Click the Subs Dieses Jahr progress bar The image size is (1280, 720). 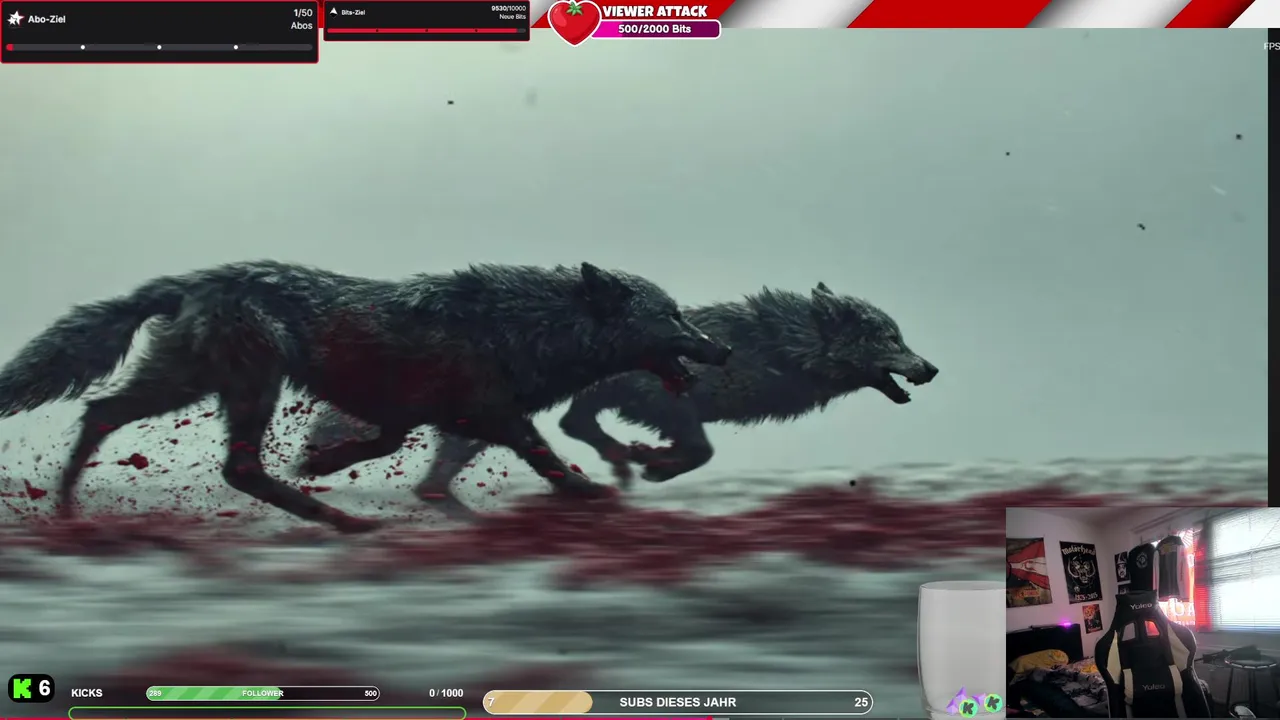tap(677, 702)
